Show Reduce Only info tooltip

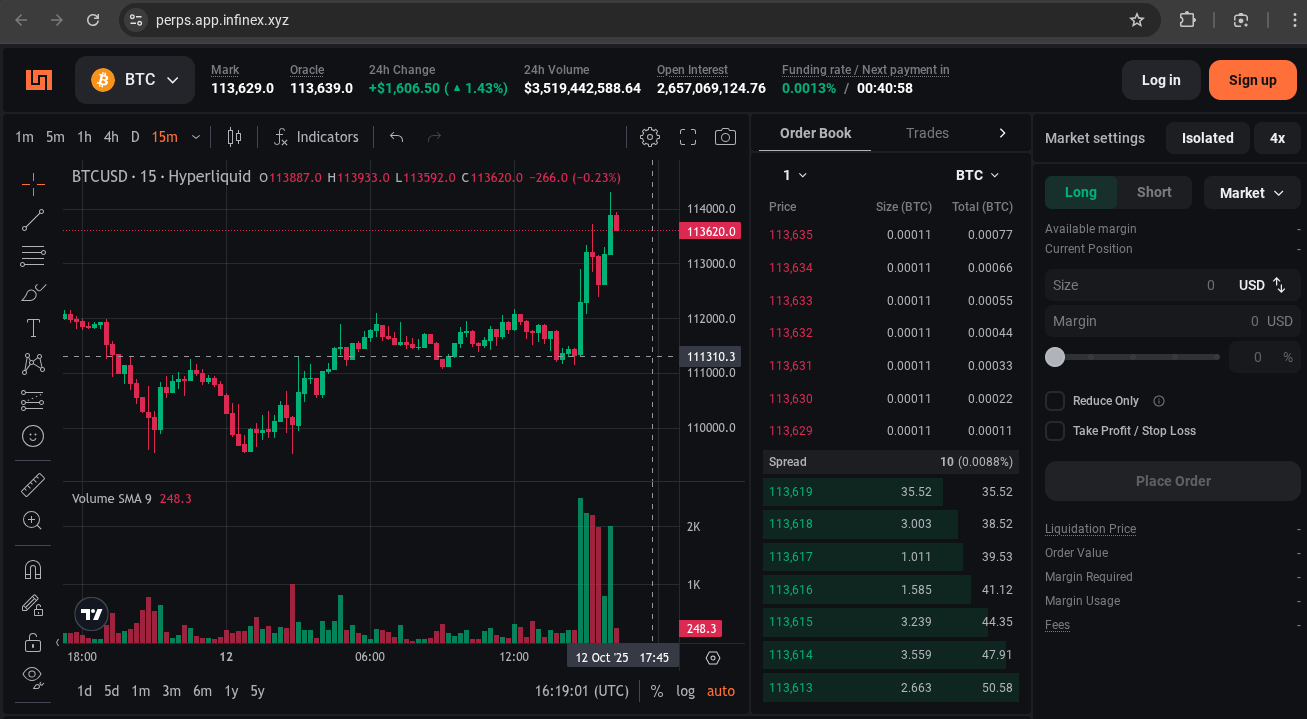1159,401
